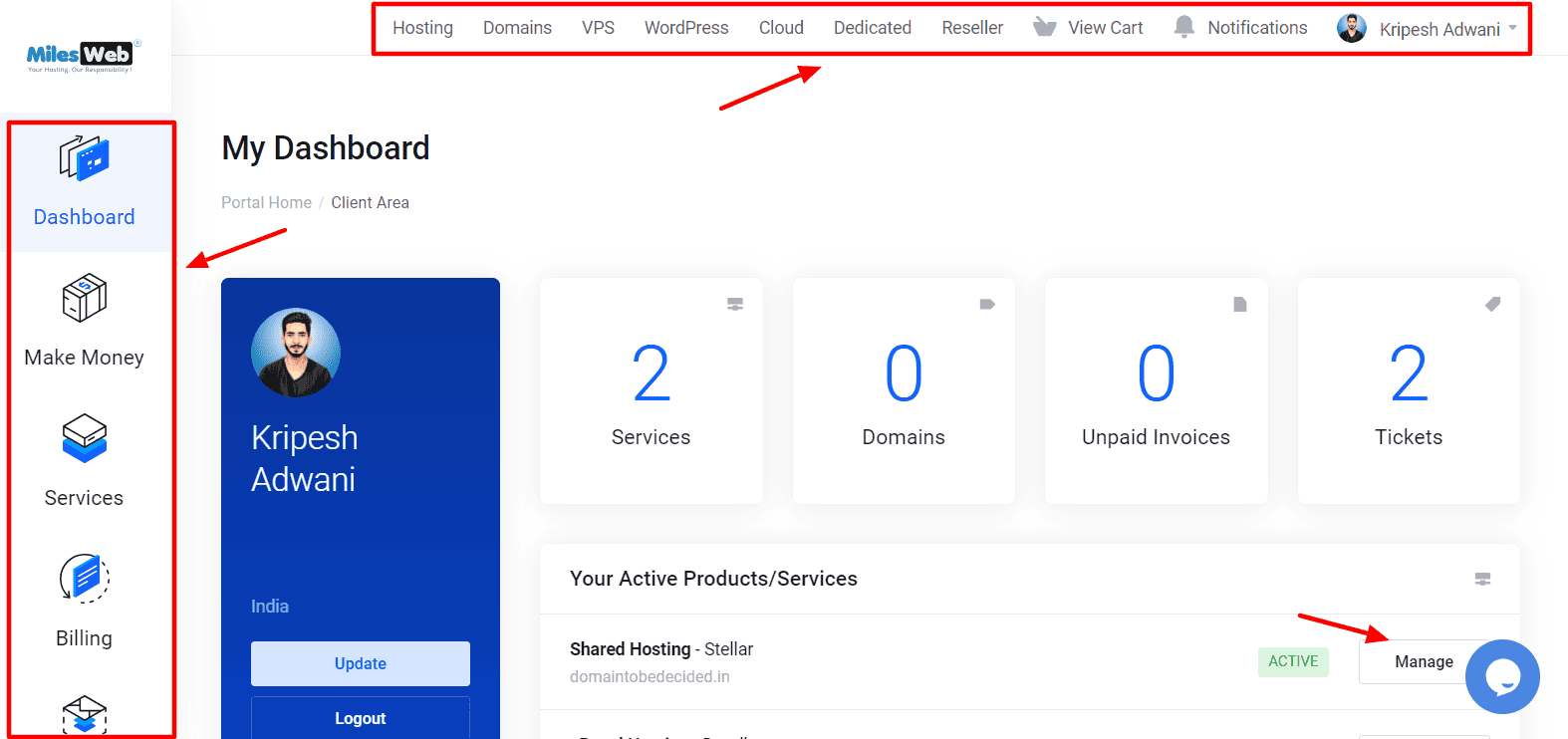Click the icon beside Your Active Products/Services
1568x739 pixels.
1482,579
